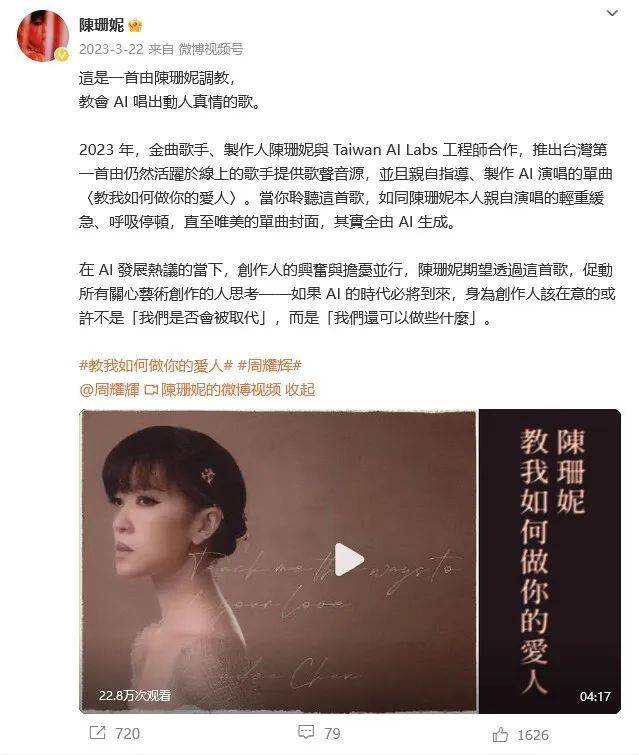Like the post with thumbs-up icon
The width and height of the screenshot is (639, 755).
coord(500,735)
